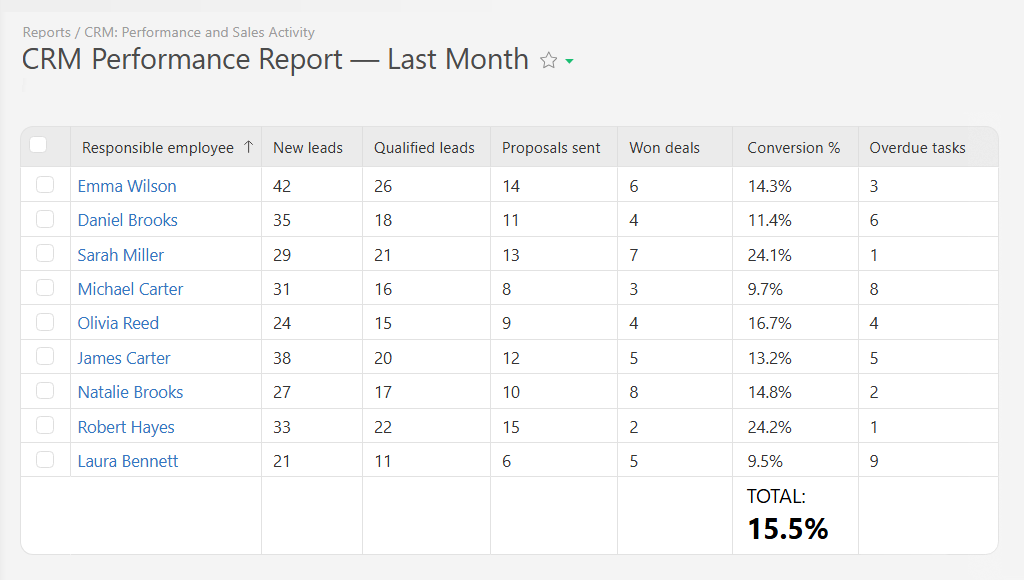The height and width of the screenshot is (580, 1024).
Task: Open Robert Hayes employee link
Action: pos(126,427)
